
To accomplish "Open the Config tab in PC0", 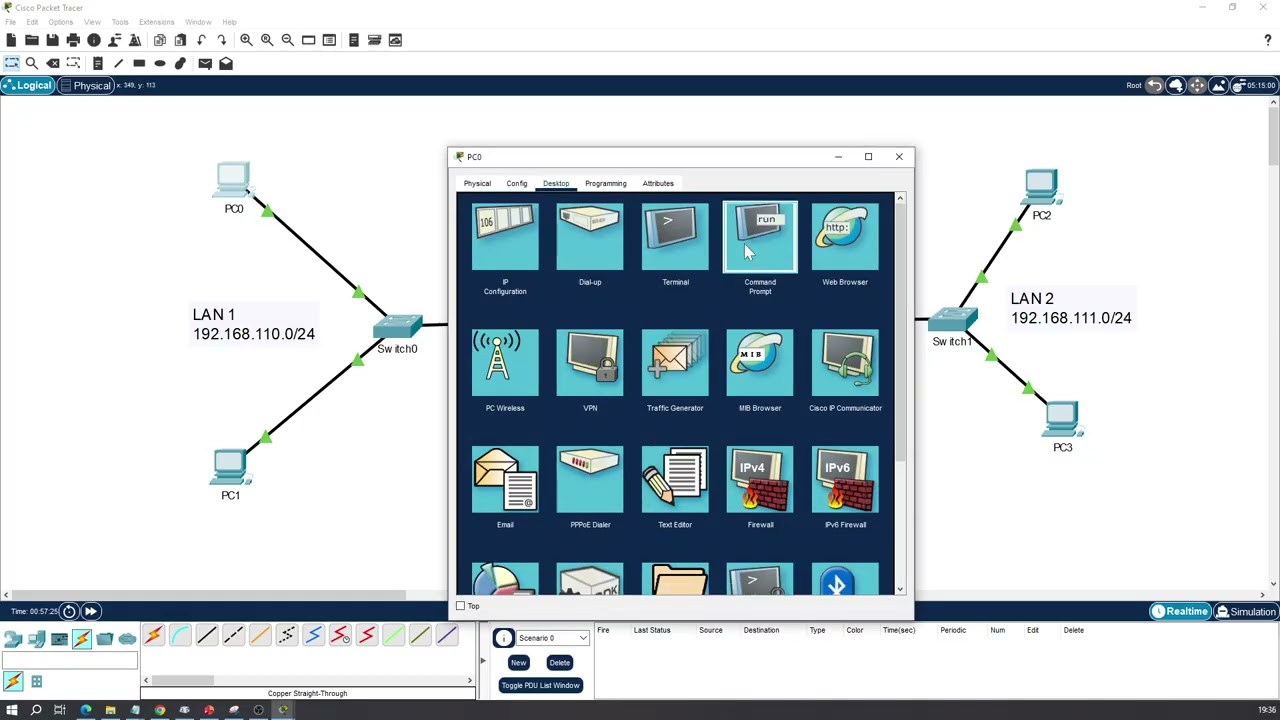I will point(516,183).
